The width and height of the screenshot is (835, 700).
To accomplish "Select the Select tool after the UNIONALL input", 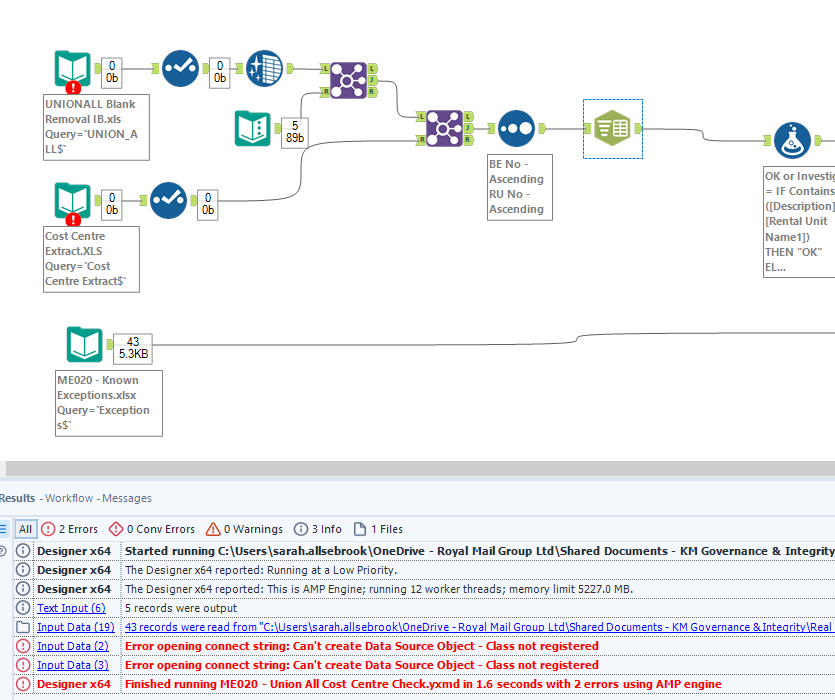I will pos(180,69).
